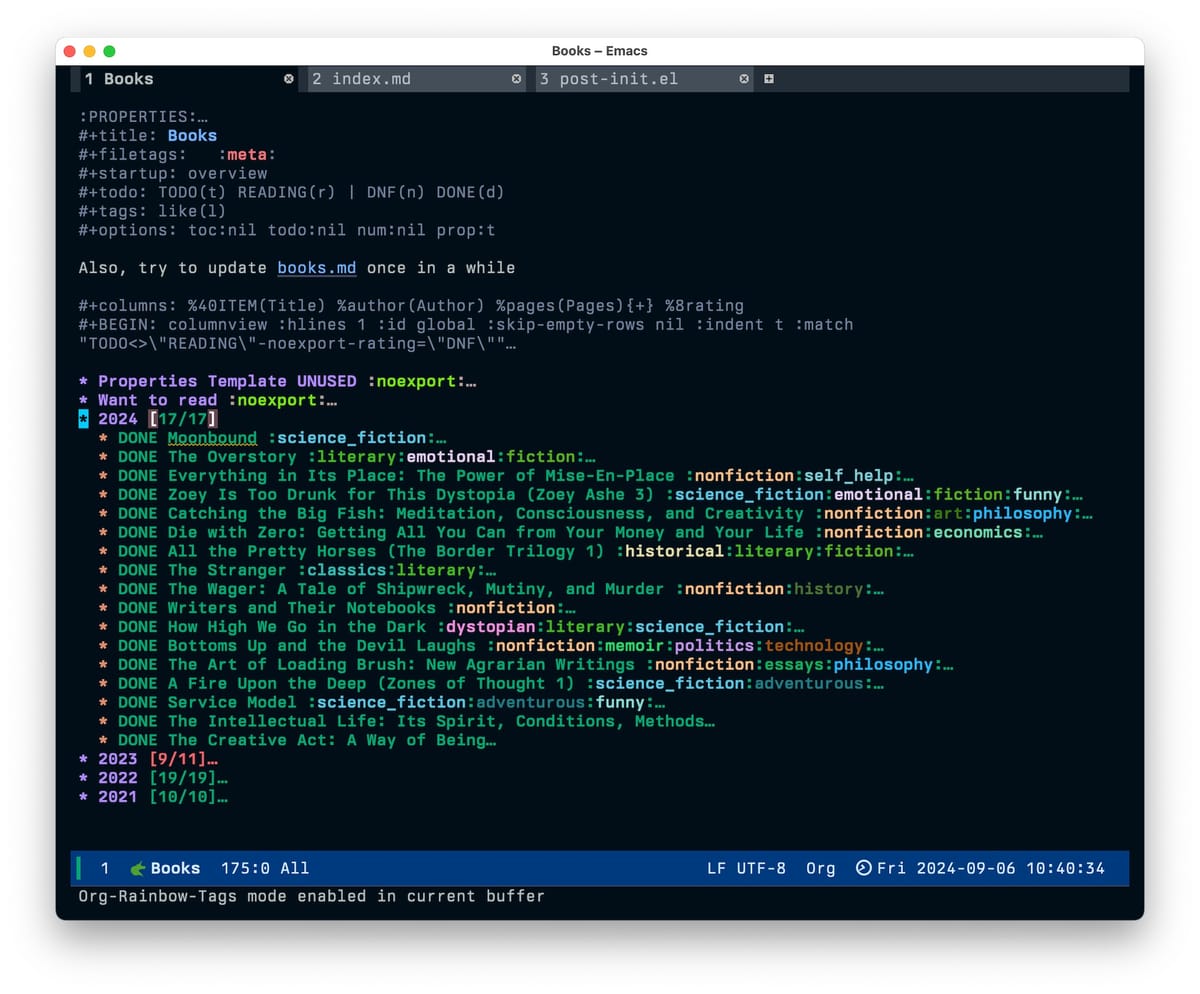Image resolution: width=1200 pixels, height=994 pixels.
Task: Click the memoir tag
Action: (x=635, y=647)
